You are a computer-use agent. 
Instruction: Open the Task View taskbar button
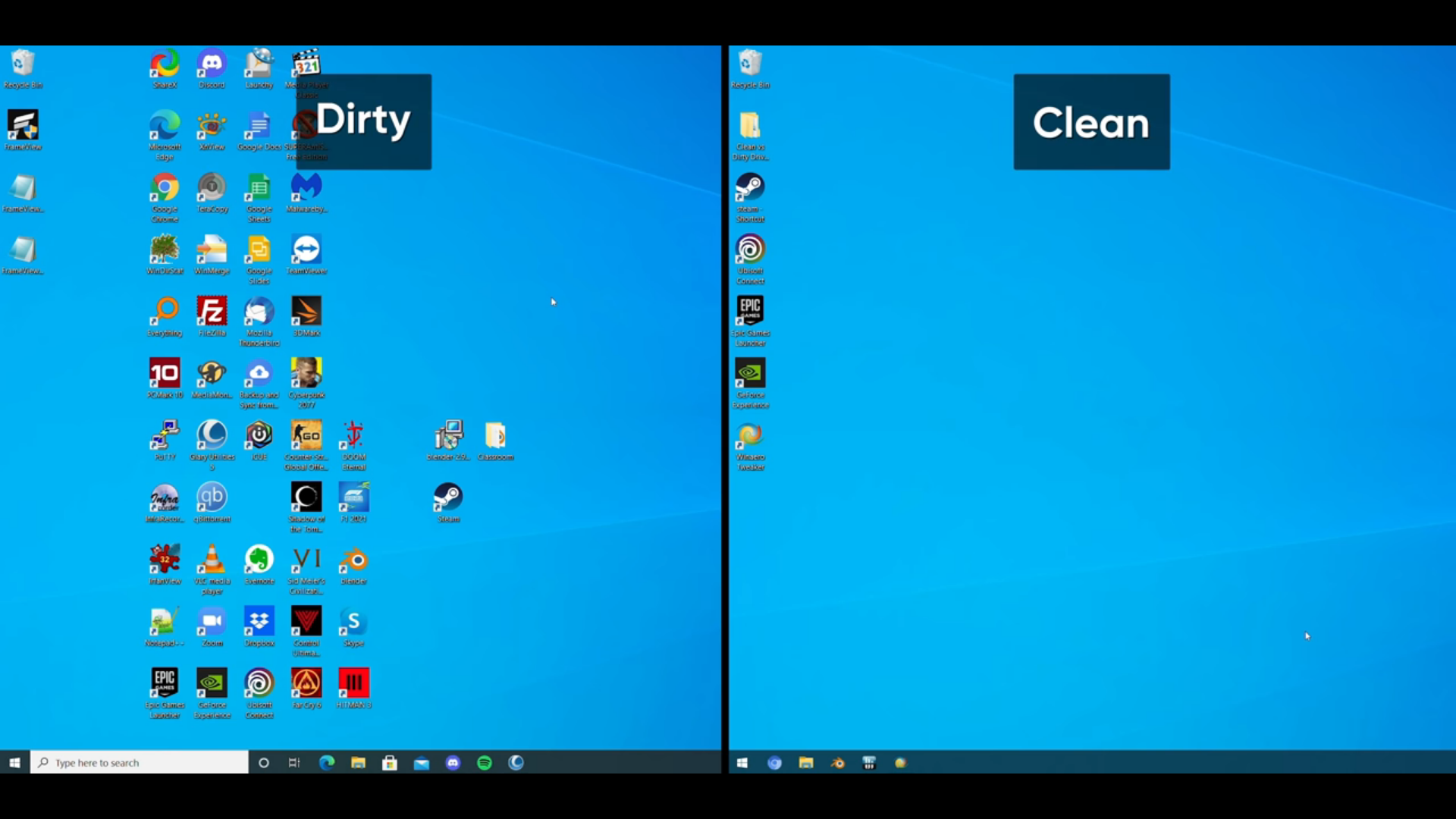point(294,763)
